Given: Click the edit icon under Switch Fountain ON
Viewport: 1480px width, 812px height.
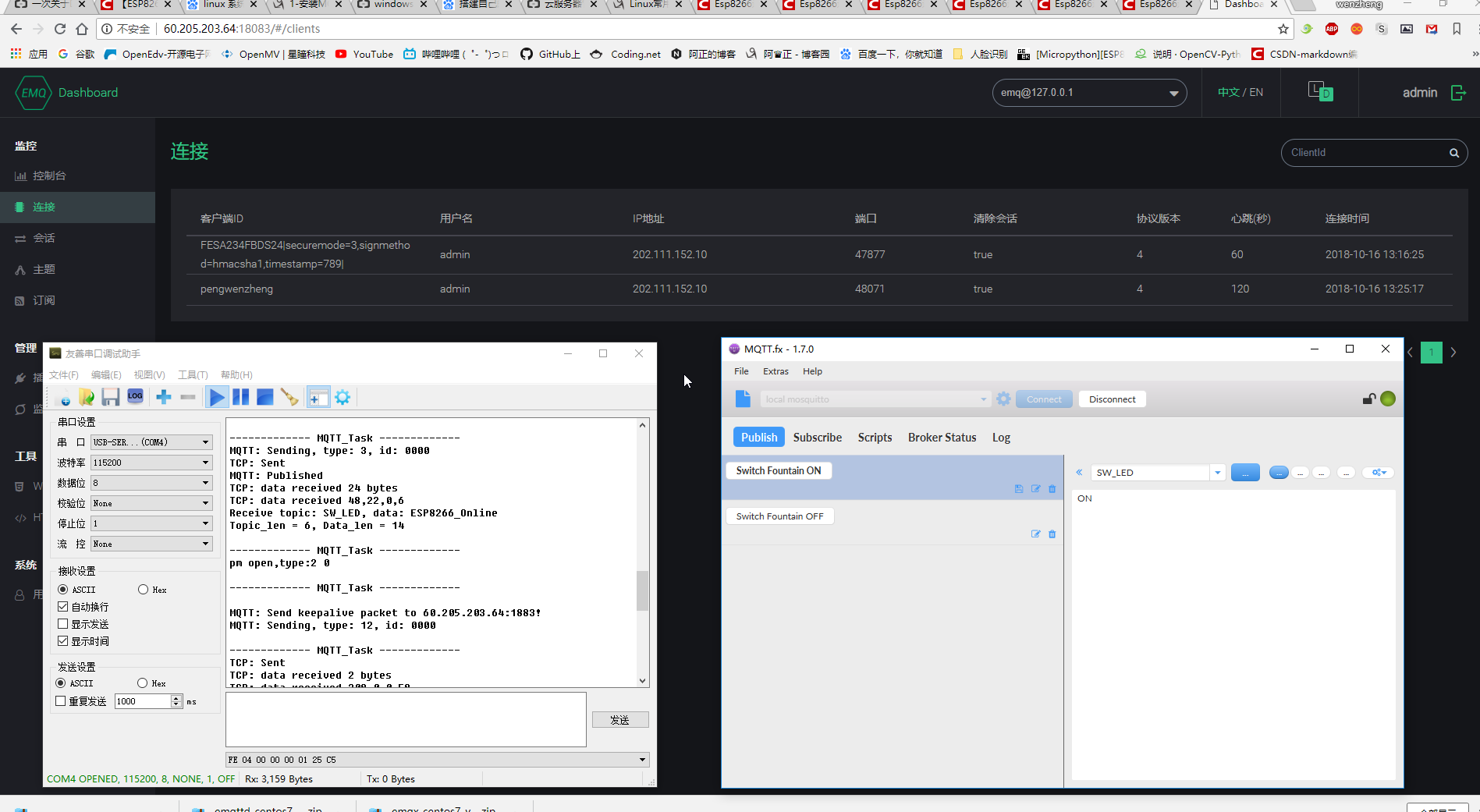Looking at the screenshot, I should [1035, 489].
